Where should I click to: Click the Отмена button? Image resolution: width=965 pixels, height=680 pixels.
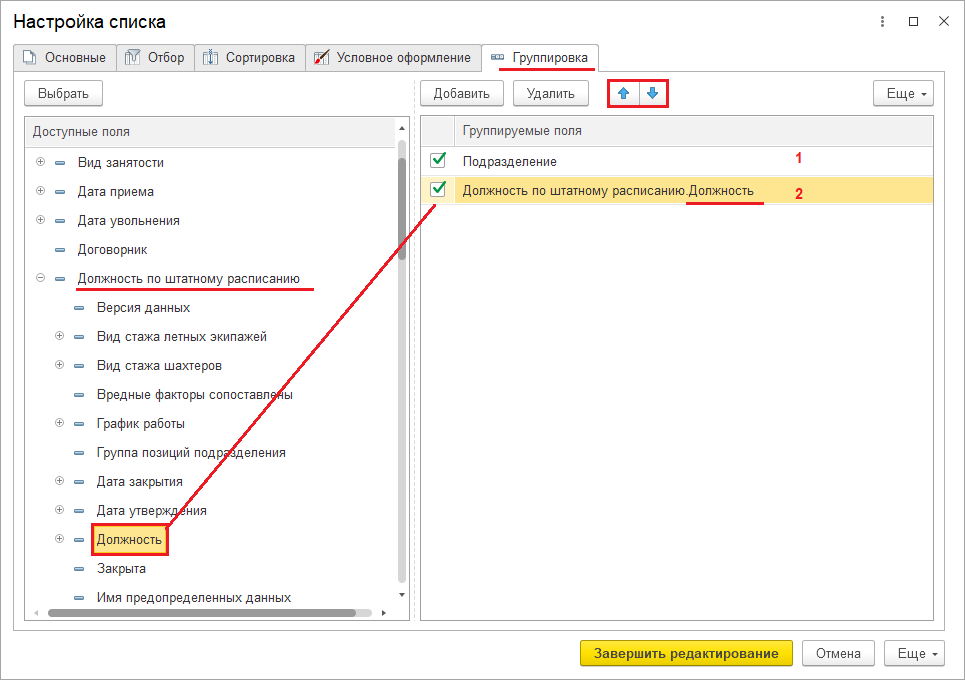tap(837, 653)
